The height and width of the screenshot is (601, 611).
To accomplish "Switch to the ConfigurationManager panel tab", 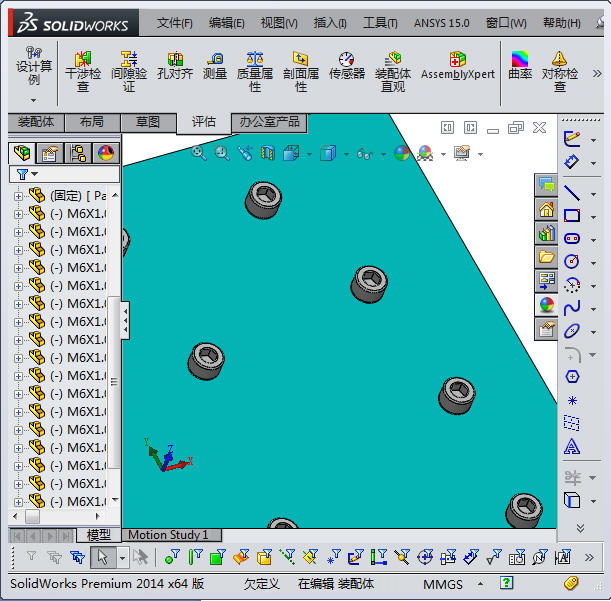I will (77, 153).
